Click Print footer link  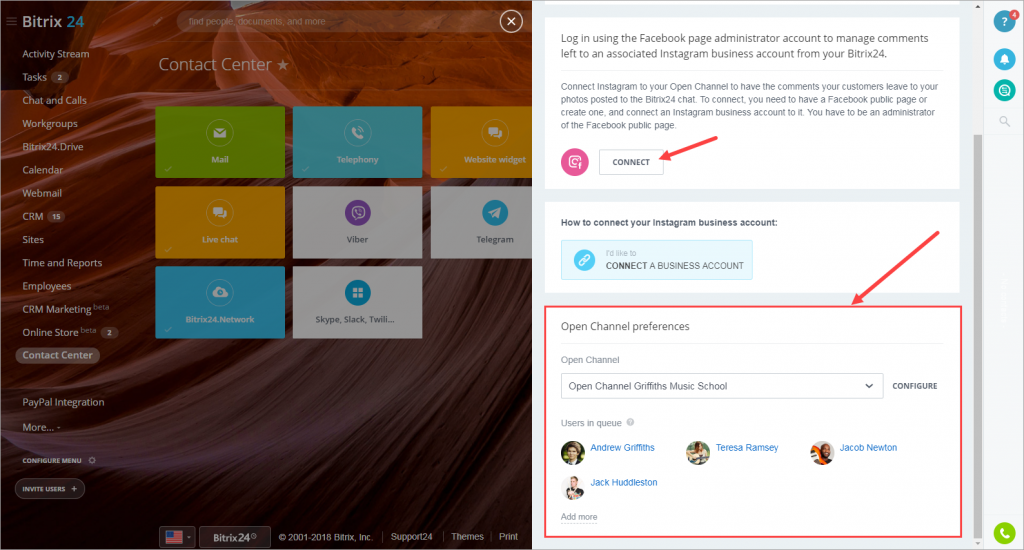coord(508,536)
